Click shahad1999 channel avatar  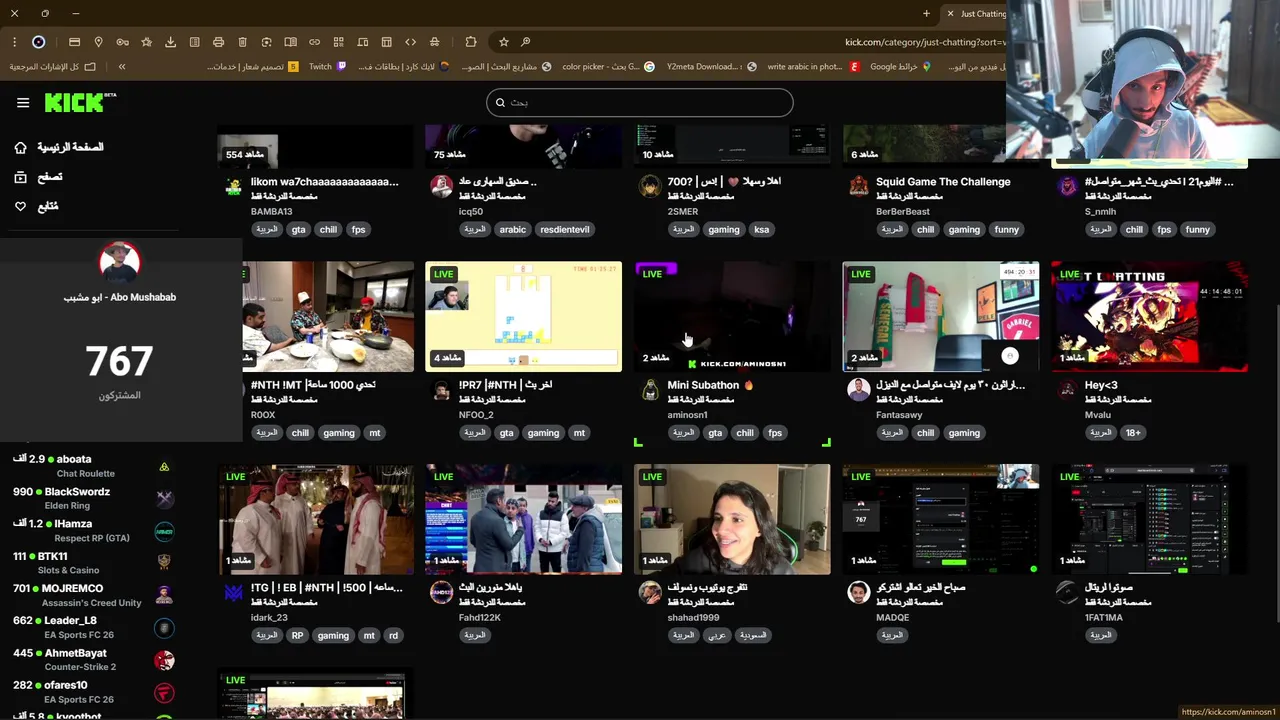coord(650,593)
